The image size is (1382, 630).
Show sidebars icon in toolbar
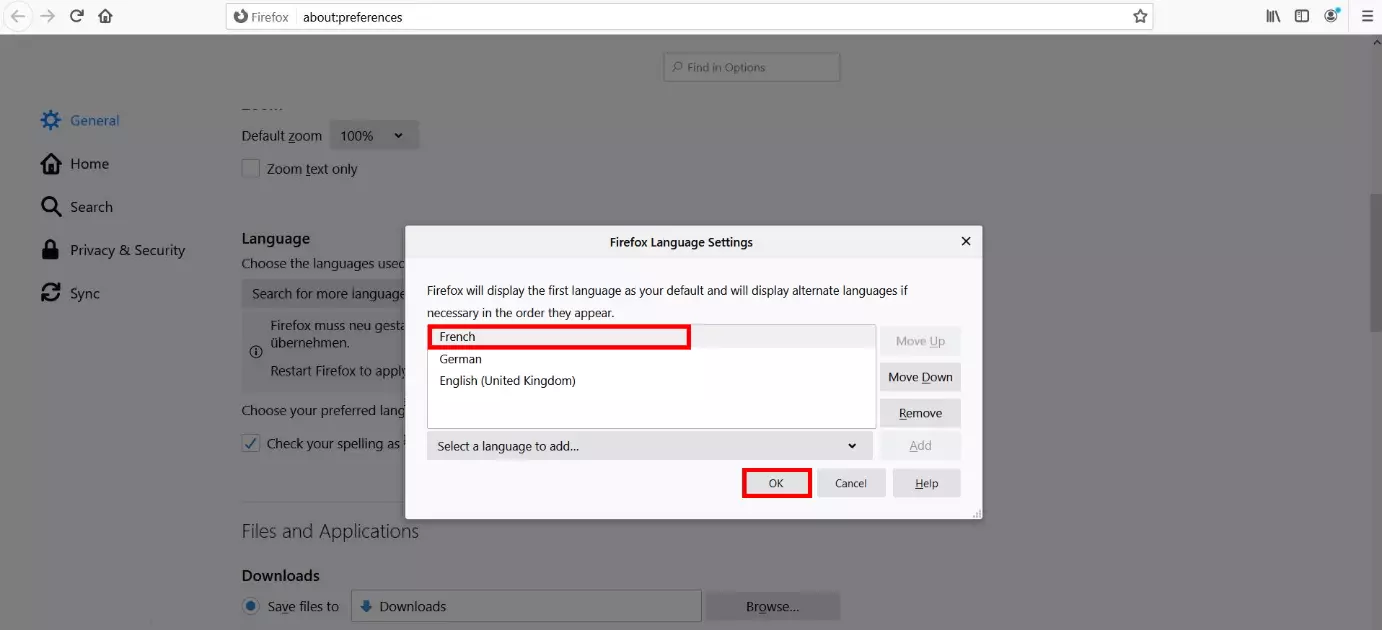click(x=1301, y=16)
